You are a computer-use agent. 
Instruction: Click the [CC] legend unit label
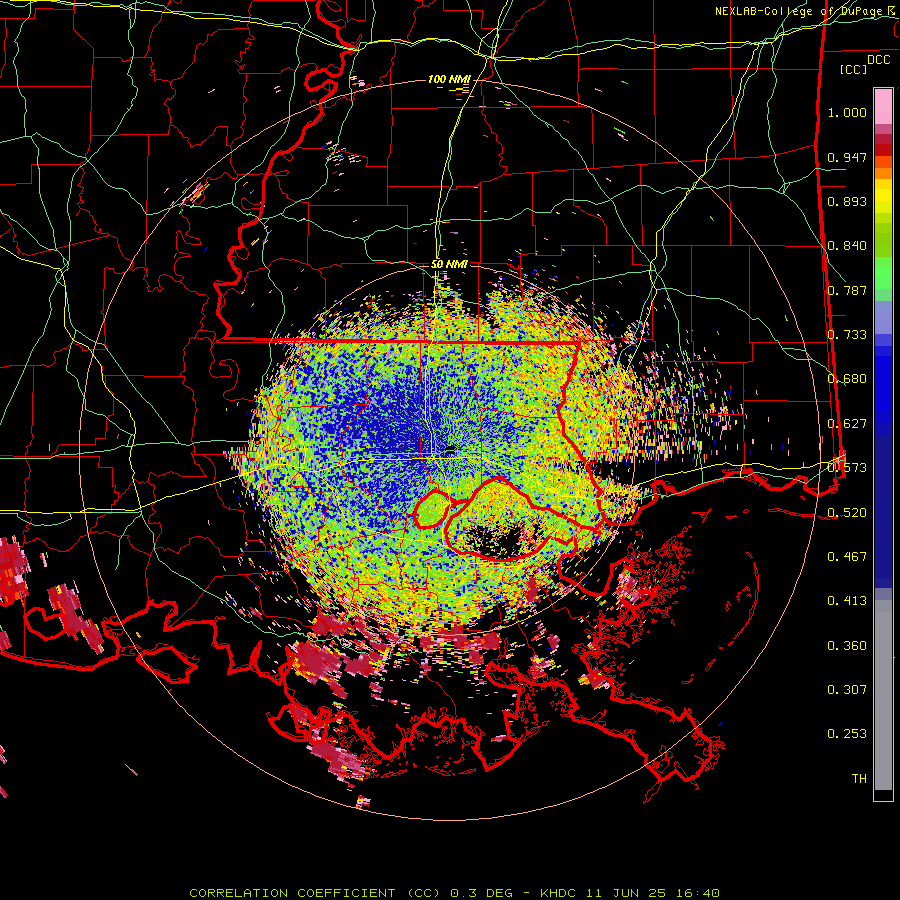click(x=853, y=69)
